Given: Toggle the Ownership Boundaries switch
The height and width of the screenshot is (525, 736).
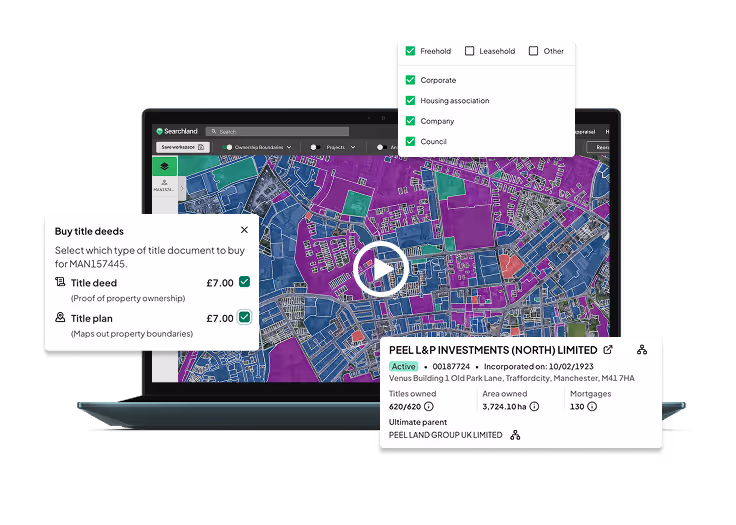Looking at the screenshot, I should click(x=228, y=147).
